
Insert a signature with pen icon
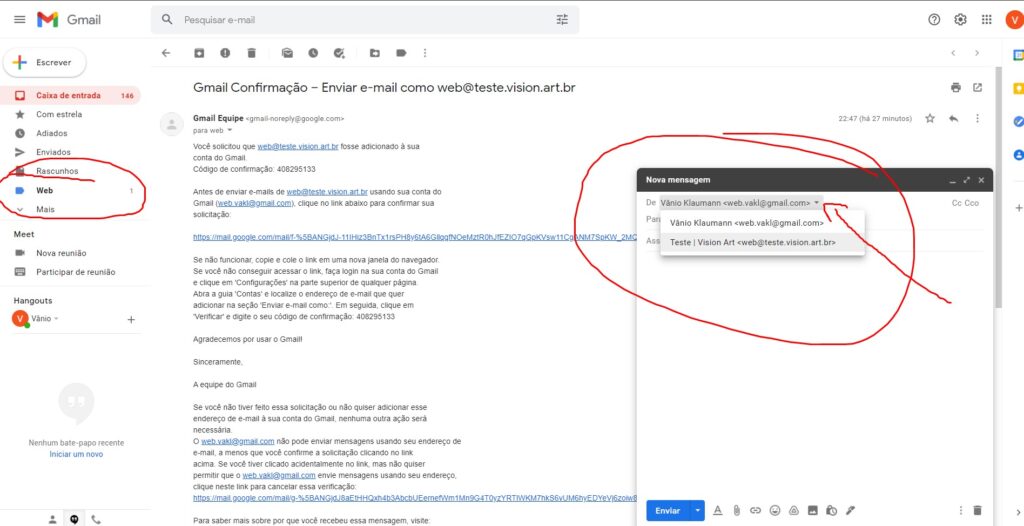pos(850,510)
